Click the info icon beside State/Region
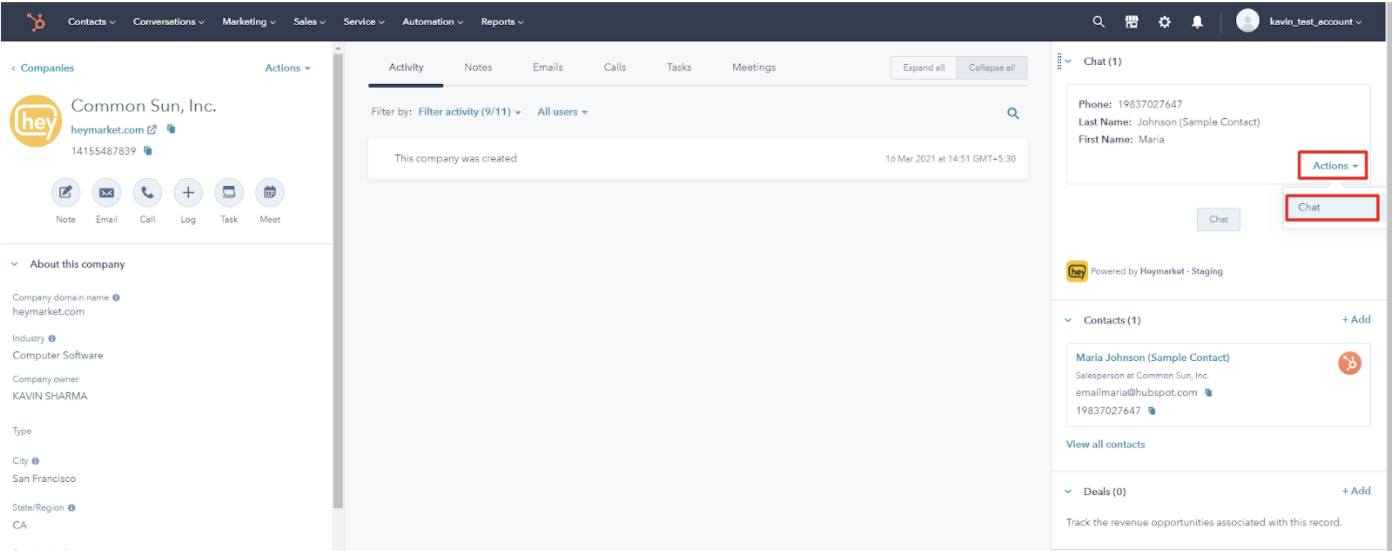This screenshot has height=551, width=1392. pos(73,508)
